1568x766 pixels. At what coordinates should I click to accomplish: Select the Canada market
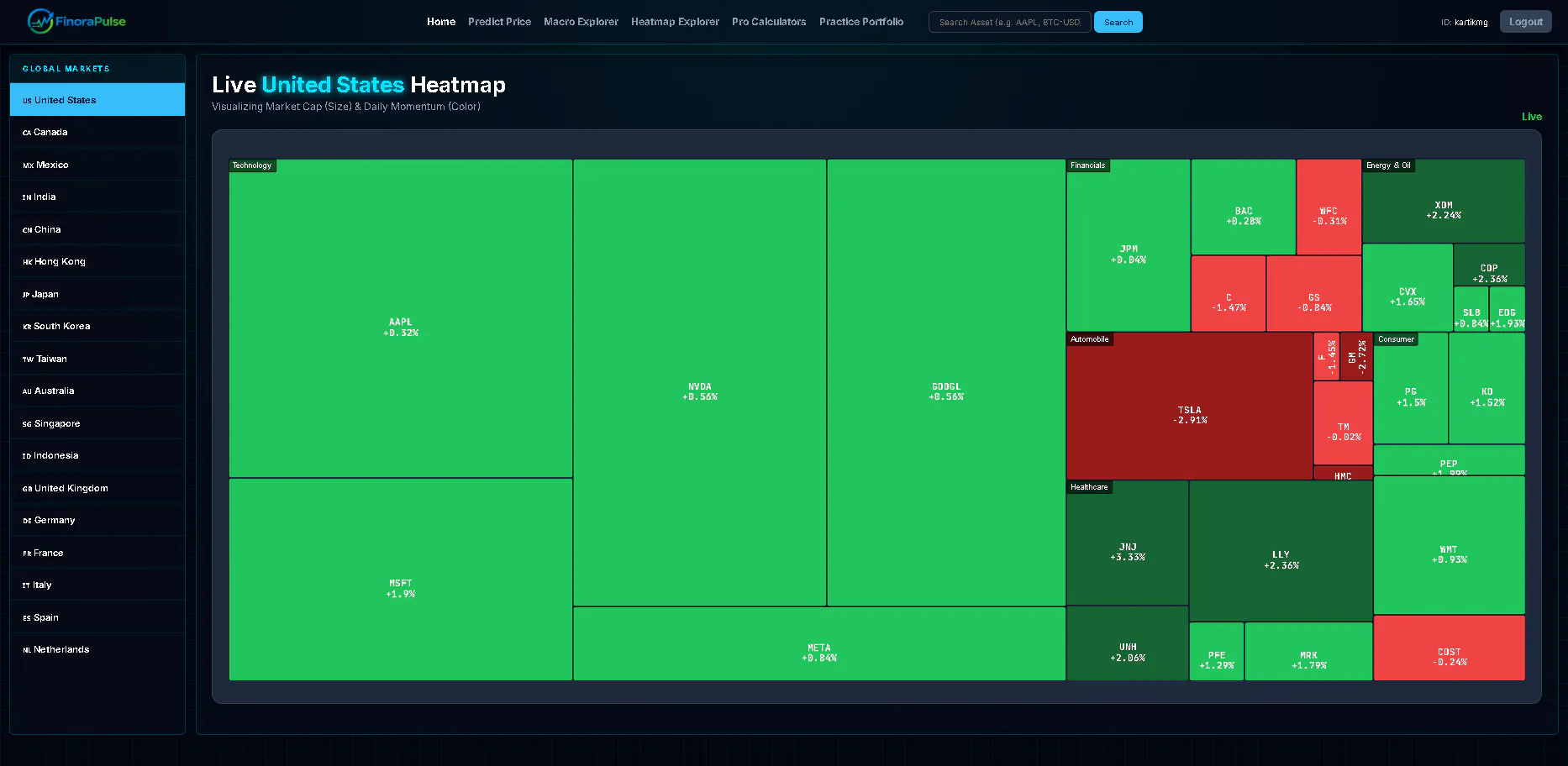click(x=97, y=133)
